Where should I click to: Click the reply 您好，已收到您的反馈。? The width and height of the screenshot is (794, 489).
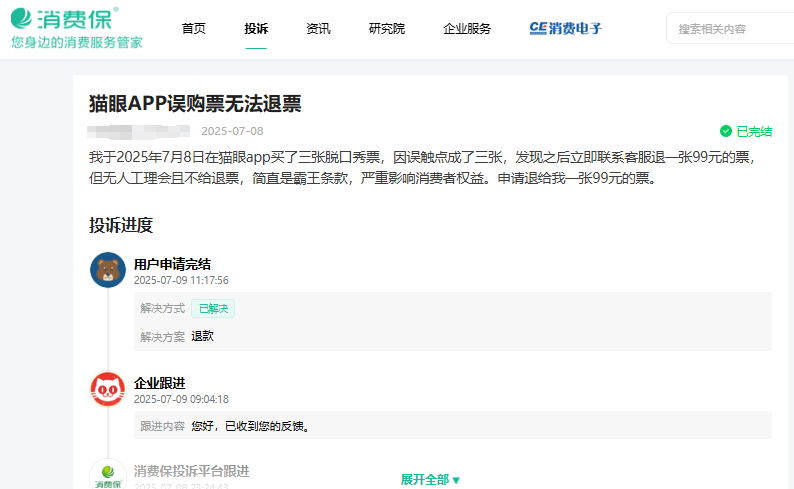(x=251, y=426)
